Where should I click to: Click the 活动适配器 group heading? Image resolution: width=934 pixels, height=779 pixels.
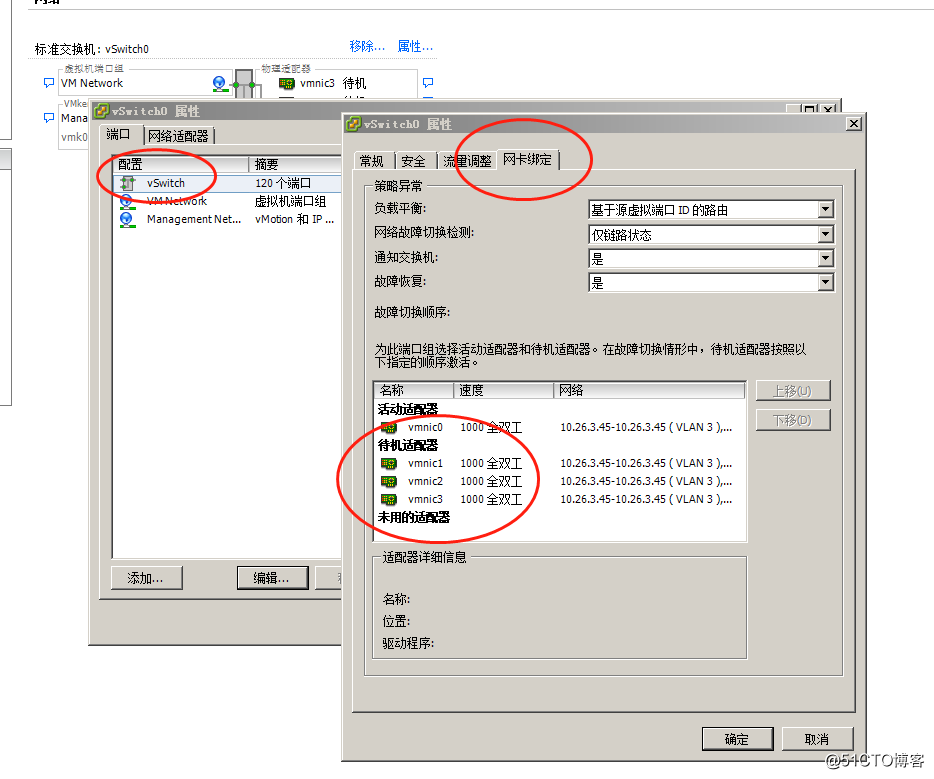(x=408, y=409)
